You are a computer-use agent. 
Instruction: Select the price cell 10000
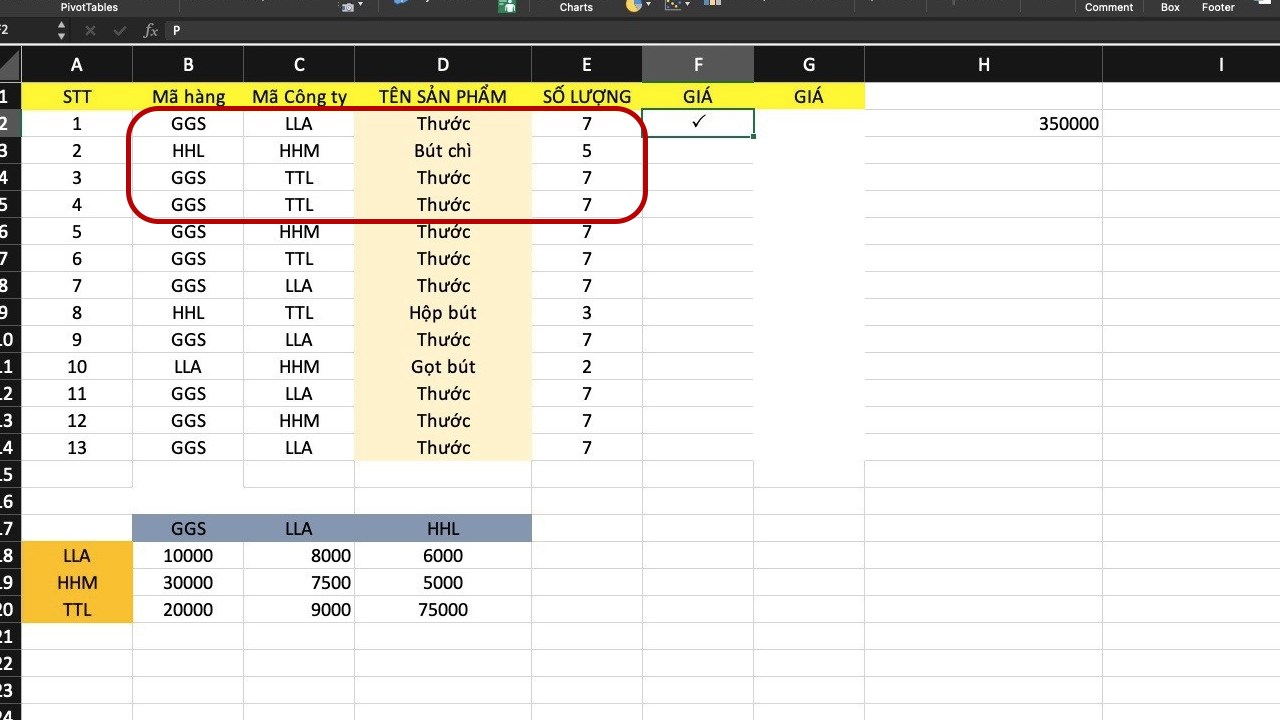[188, 556]
